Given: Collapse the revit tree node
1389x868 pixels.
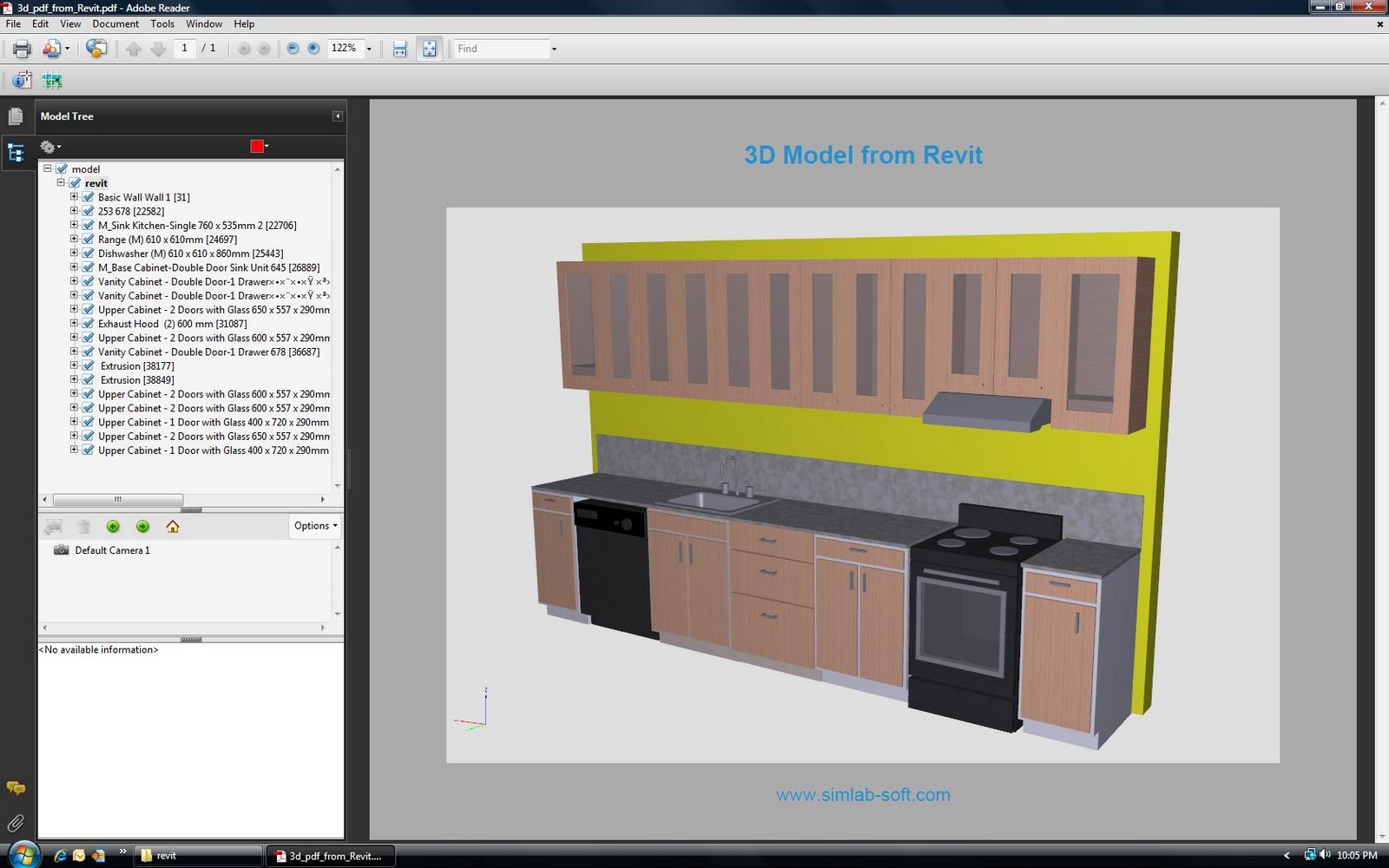Looking at the screenshot, I should [x=61, y=182].
